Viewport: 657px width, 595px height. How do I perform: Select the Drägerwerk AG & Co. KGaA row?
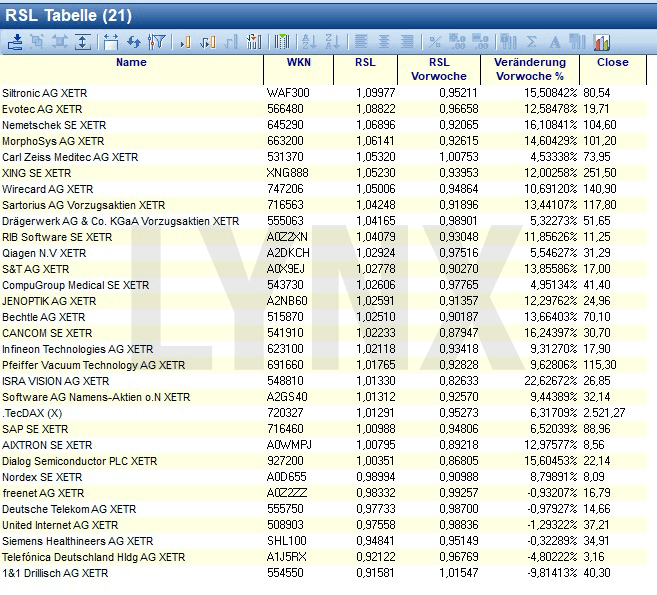tap(323, 221)
